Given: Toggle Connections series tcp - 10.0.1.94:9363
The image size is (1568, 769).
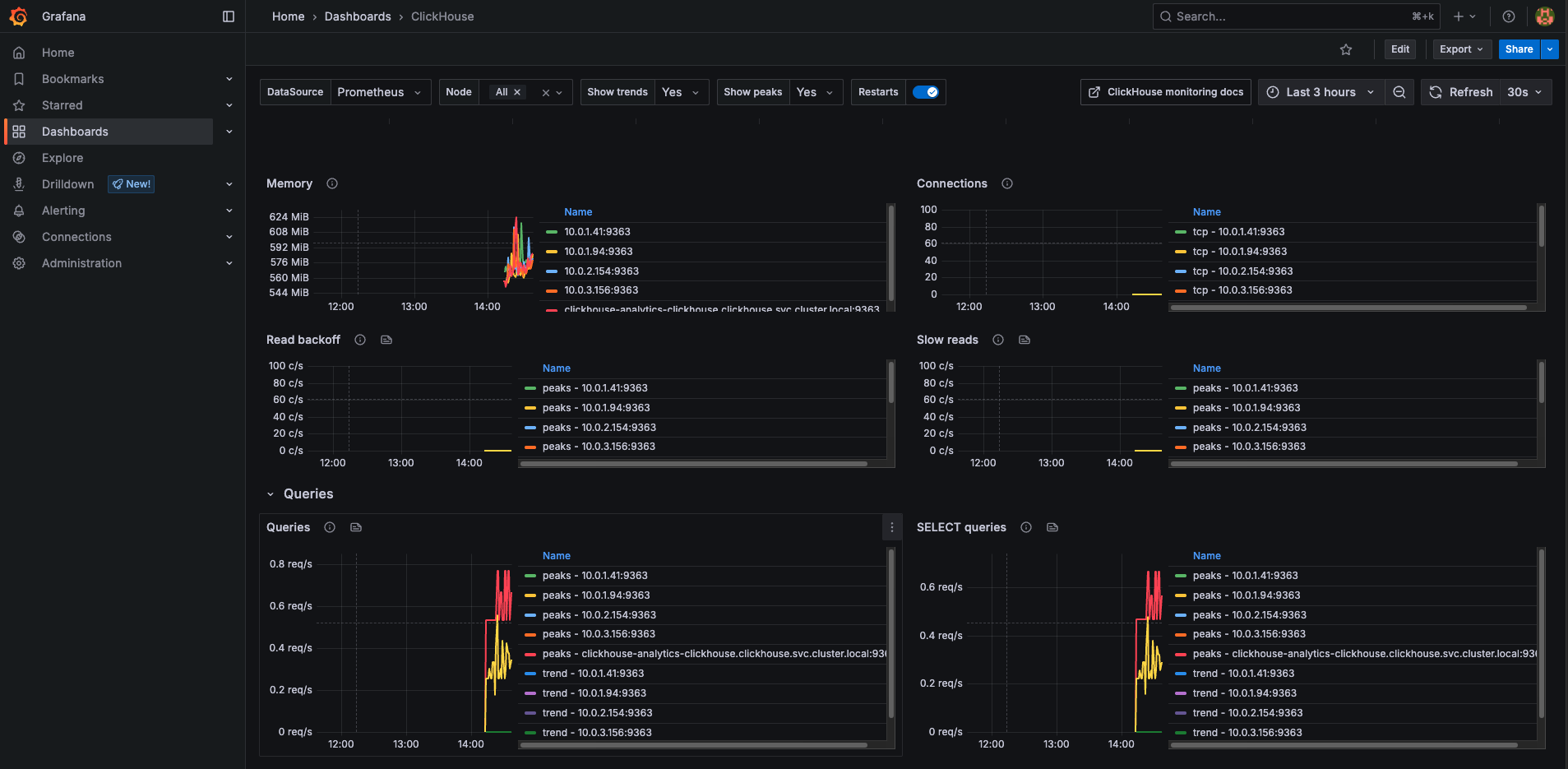Looking at the screenshot, I should (1240, 252).
